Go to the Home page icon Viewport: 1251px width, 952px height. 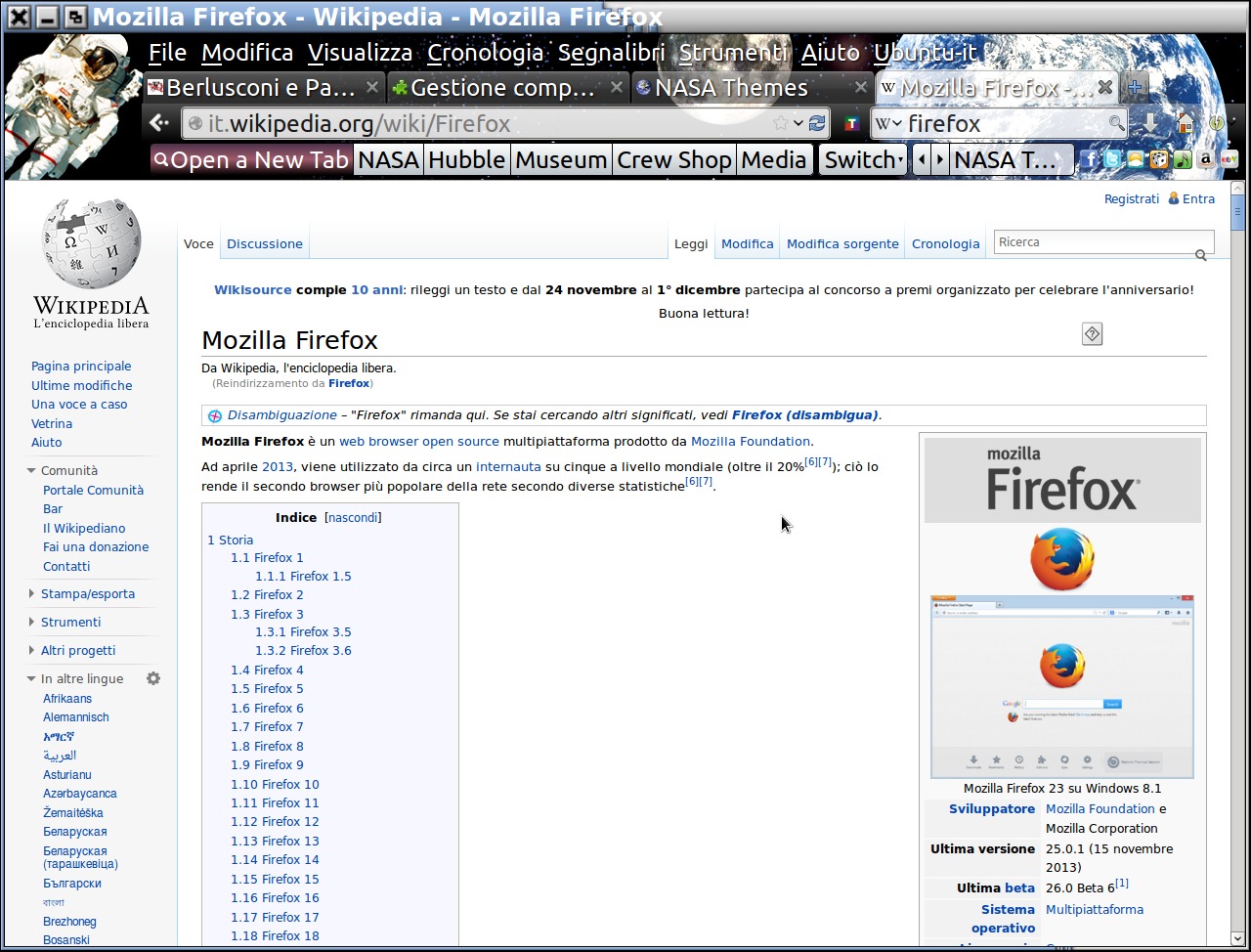click(x=1186, y=123)
